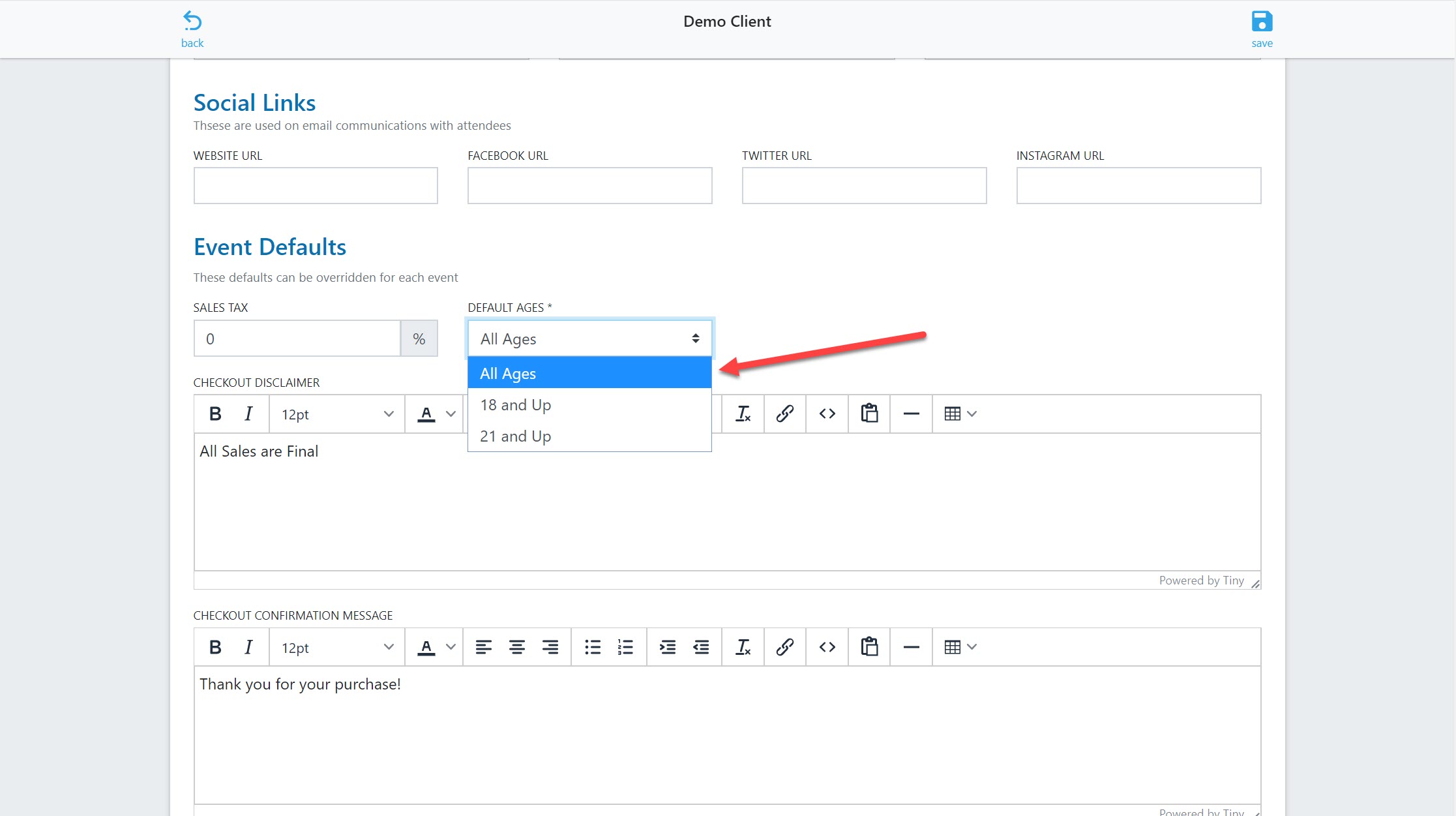
Task: Insert bullet list in Confirmation Message editor
Action: pyautogui.click(x=593, y=647)
